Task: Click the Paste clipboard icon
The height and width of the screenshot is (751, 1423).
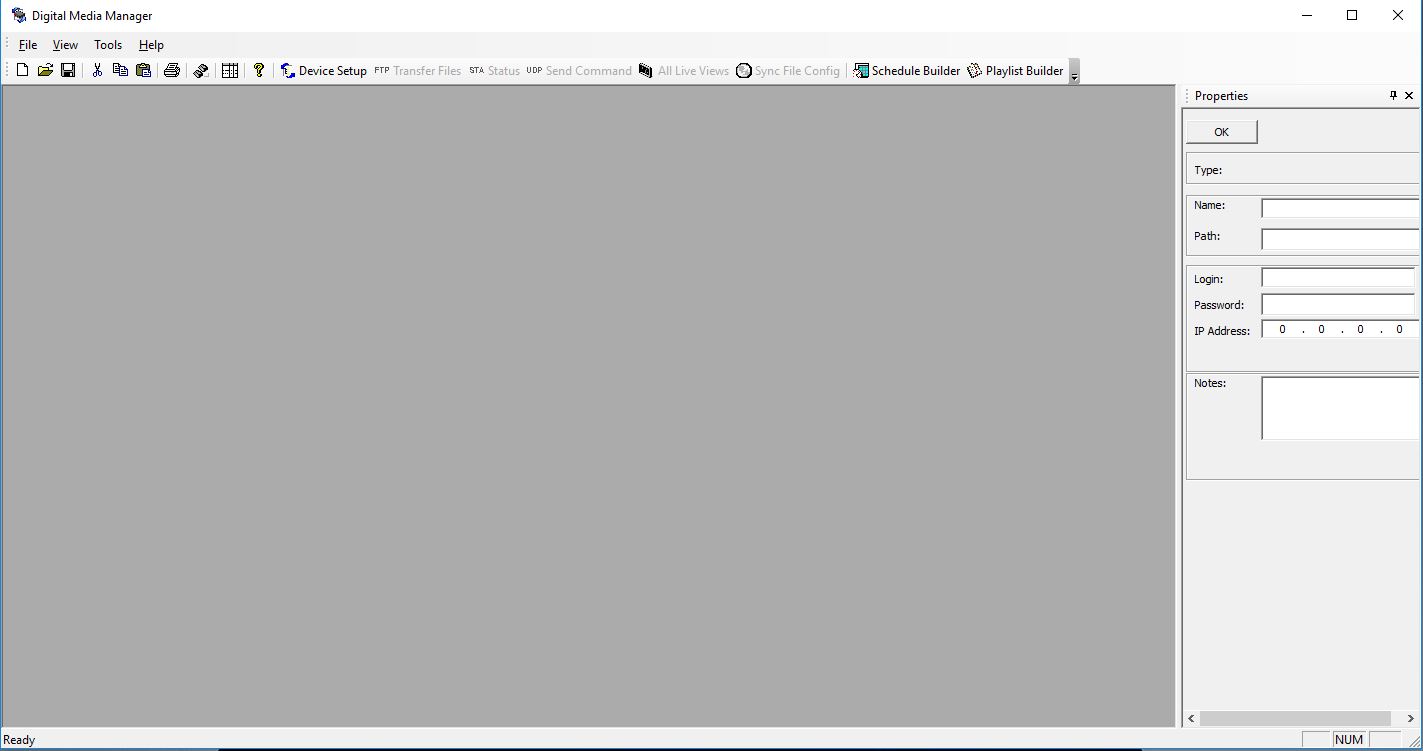Action: pyautogui.click(x=143, y=70)
